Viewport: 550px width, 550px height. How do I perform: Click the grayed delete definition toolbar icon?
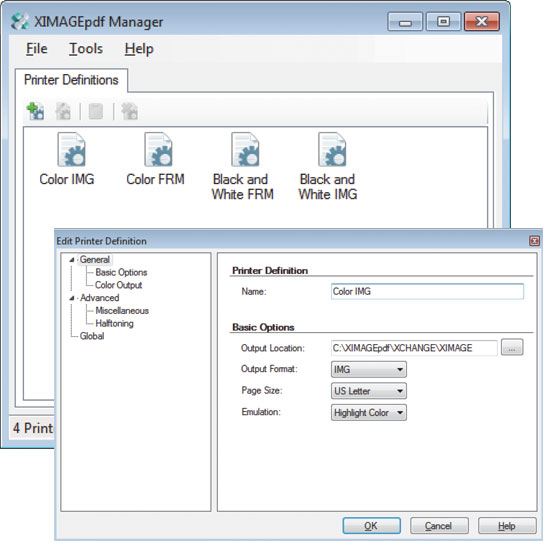pos(96,111)
